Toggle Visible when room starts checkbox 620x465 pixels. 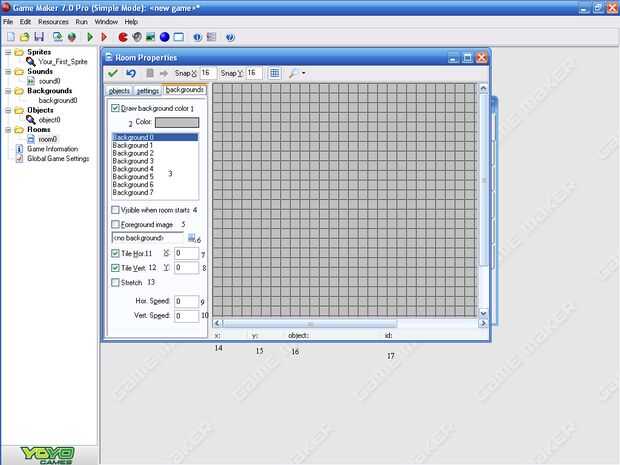[115, 210]
